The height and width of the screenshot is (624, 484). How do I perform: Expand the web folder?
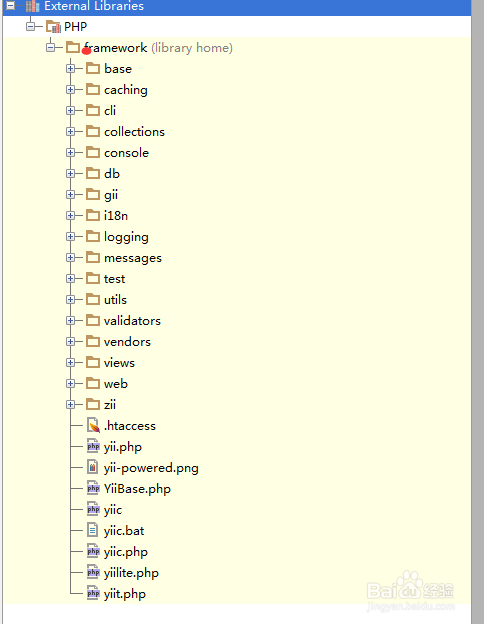pyautogui.click(x=70, y=384)
